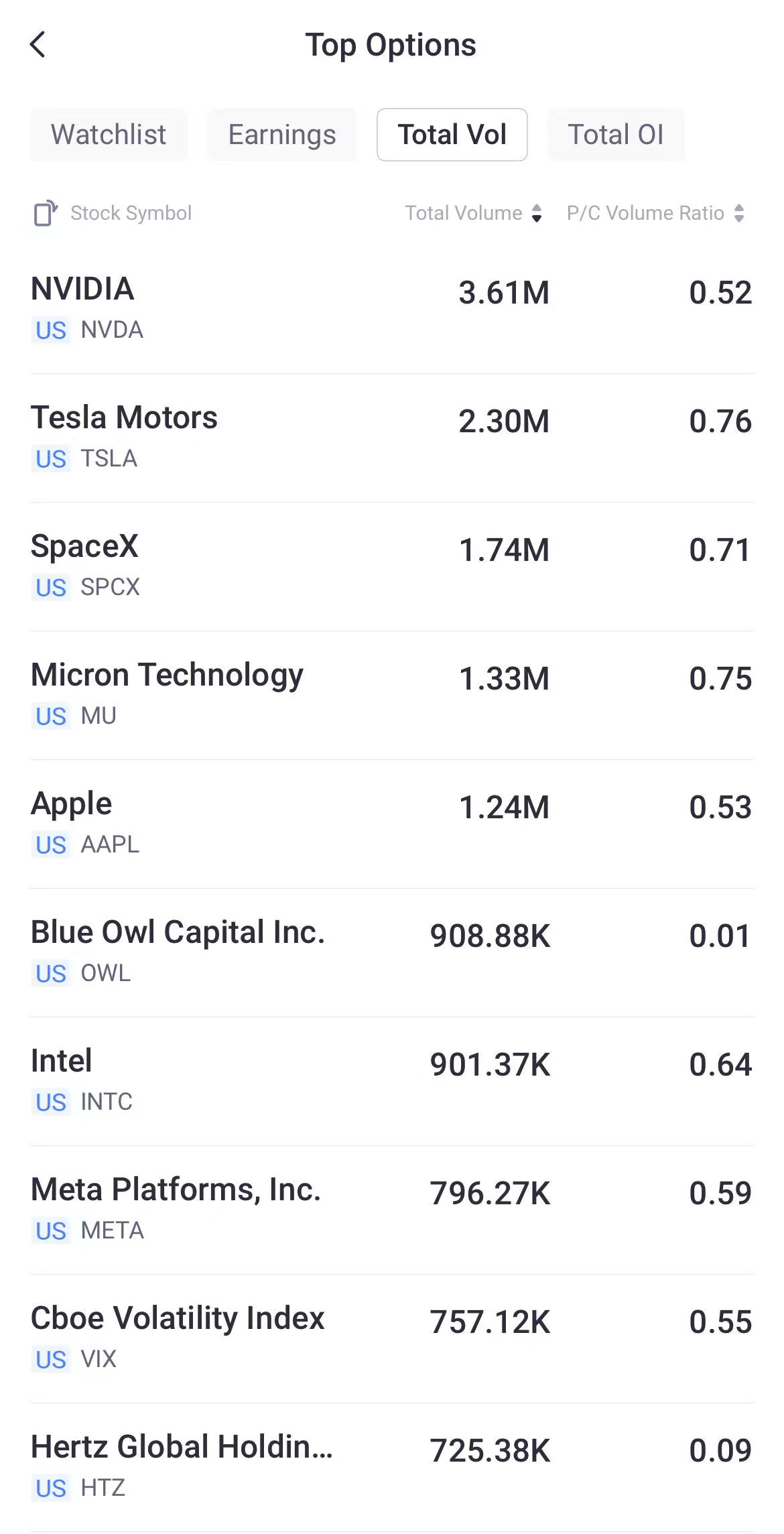Open Blue Owl Capital Inc. entry
The image size is (784, 1534).
392,952
